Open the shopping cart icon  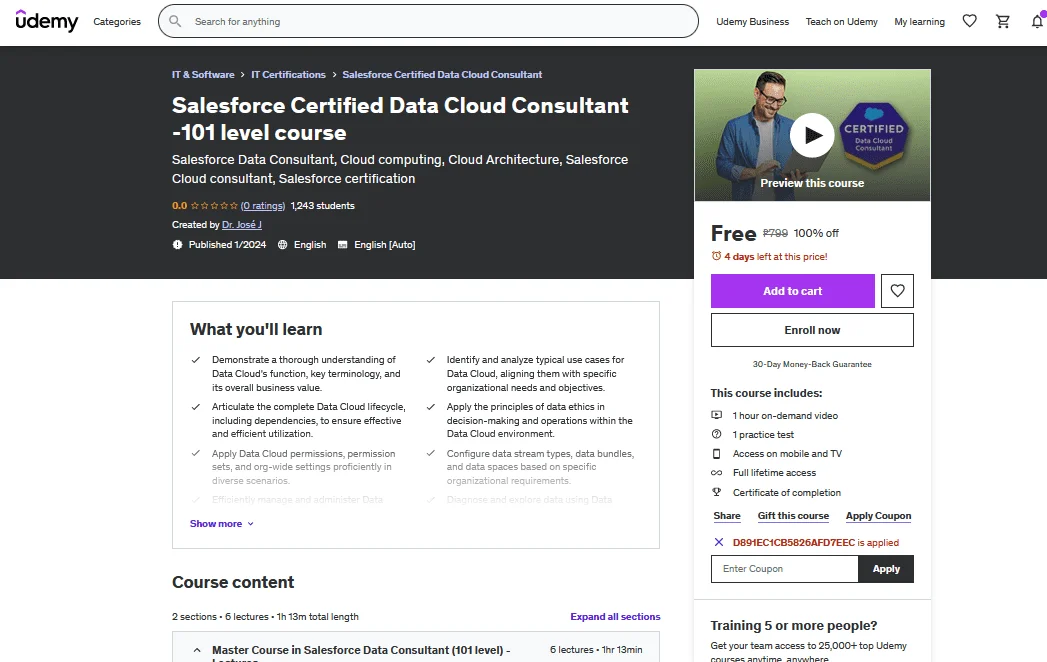1003,21
